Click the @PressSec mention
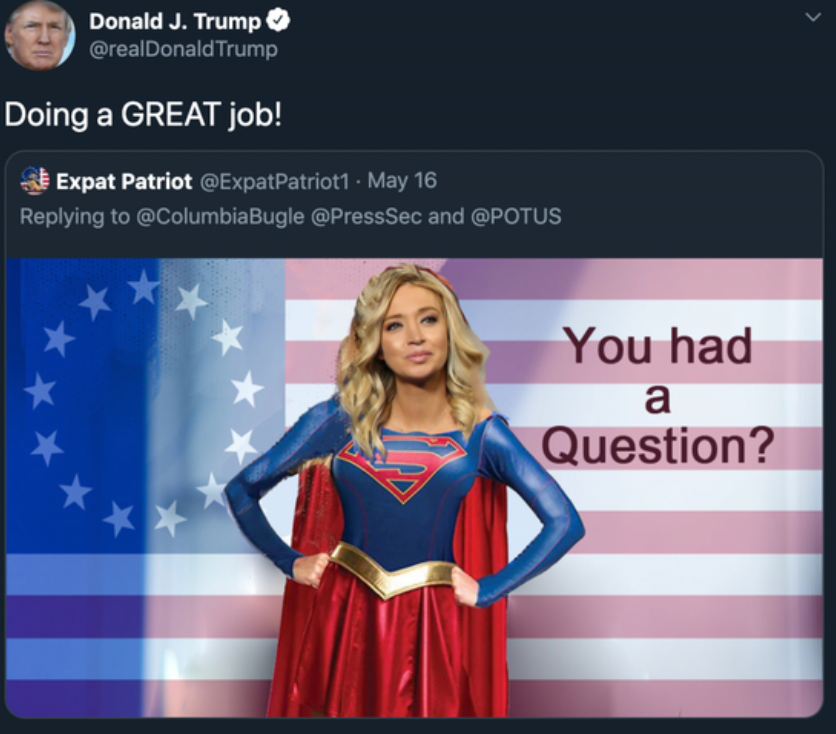 point(366,216)
